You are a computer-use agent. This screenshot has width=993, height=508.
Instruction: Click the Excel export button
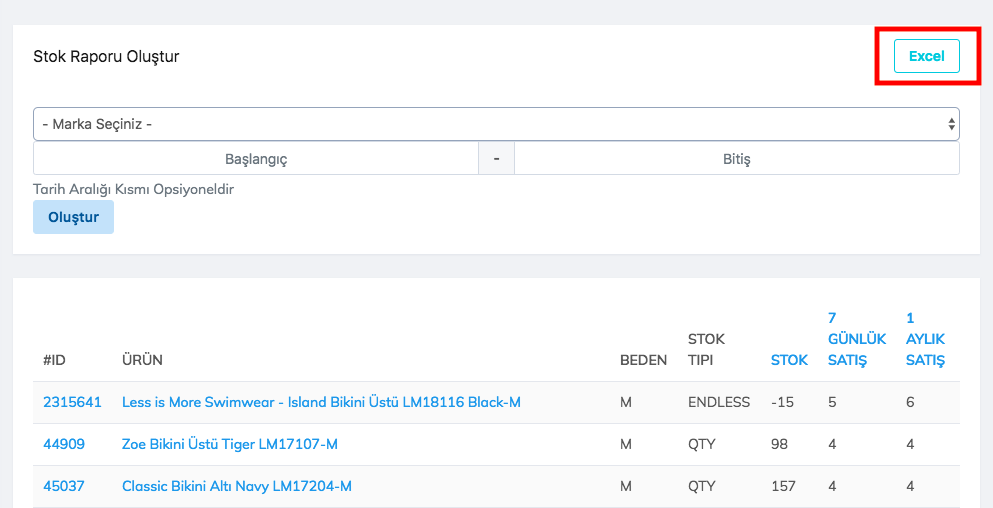pyautogui.click(x=926, y=56)
